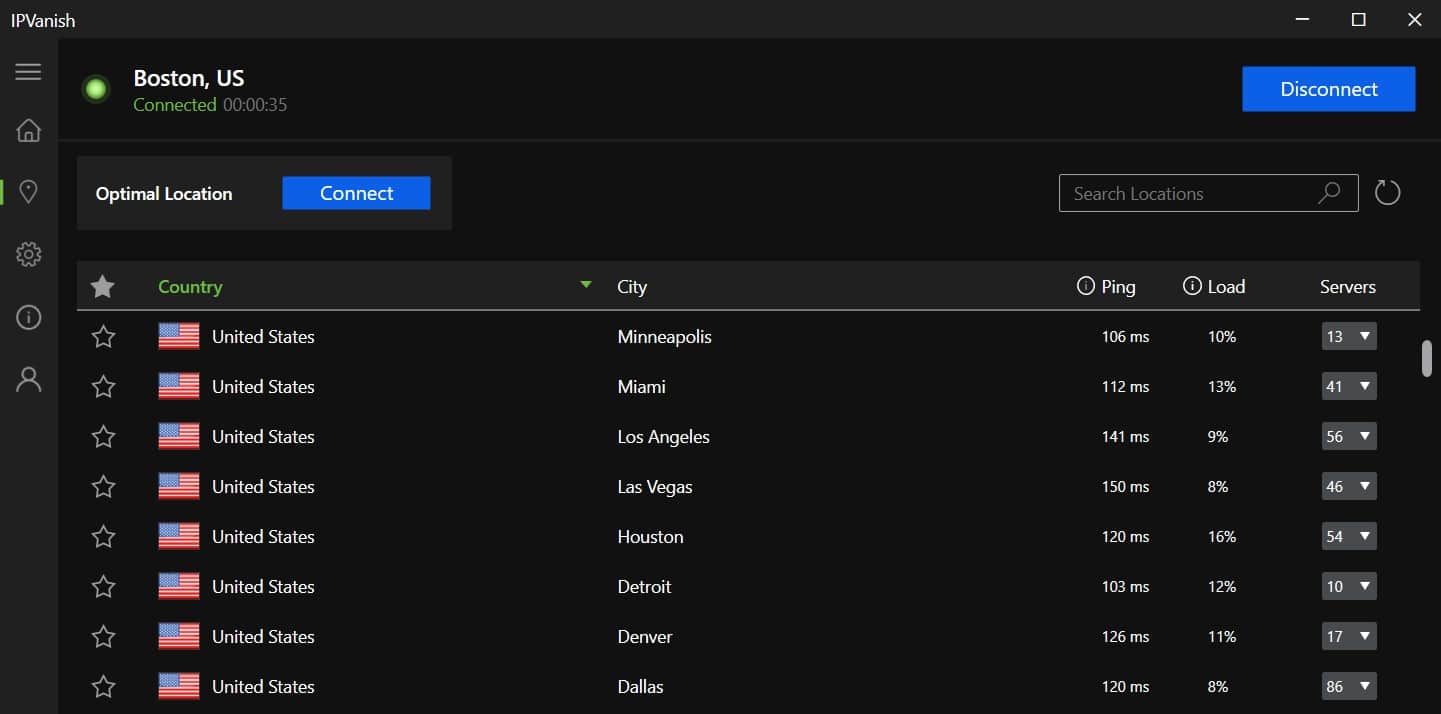Open the Information icon in sidebar
The image size is (1441, 714).
[x=28, y=318]
